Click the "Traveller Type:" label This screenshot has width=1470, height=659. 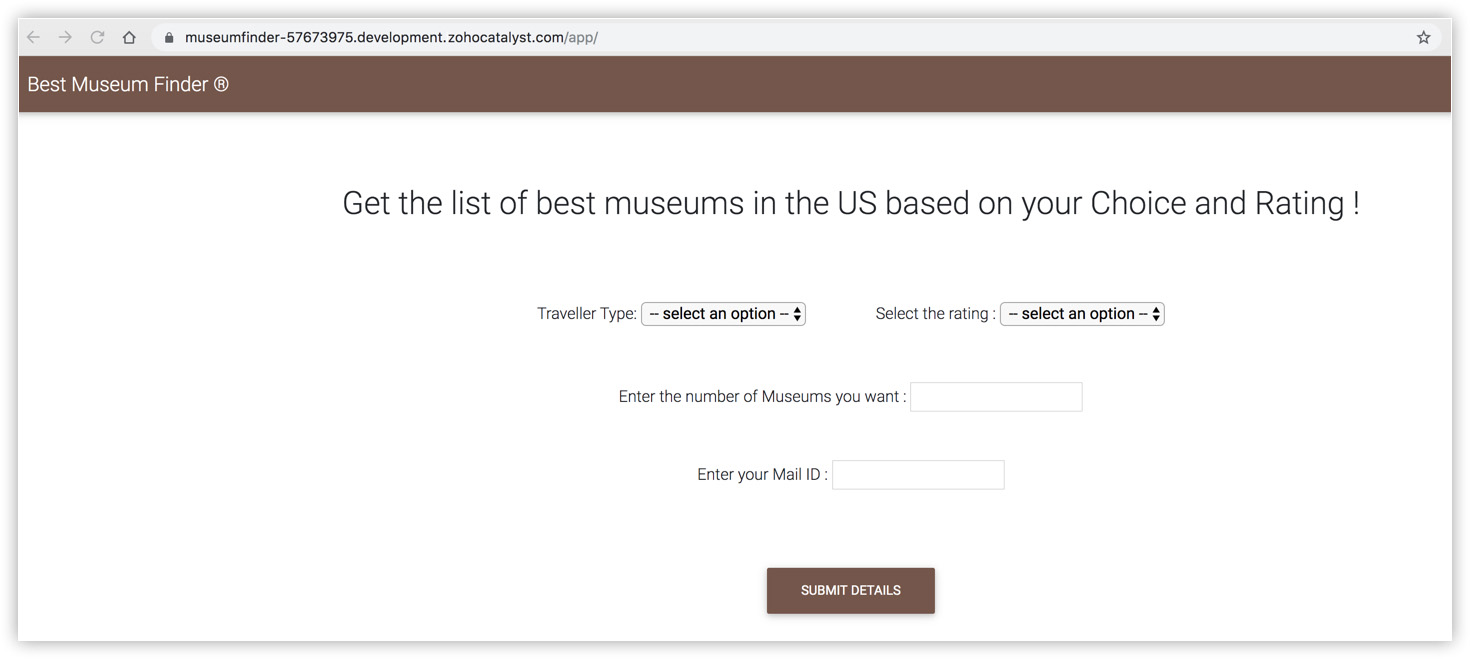[586, 314]
